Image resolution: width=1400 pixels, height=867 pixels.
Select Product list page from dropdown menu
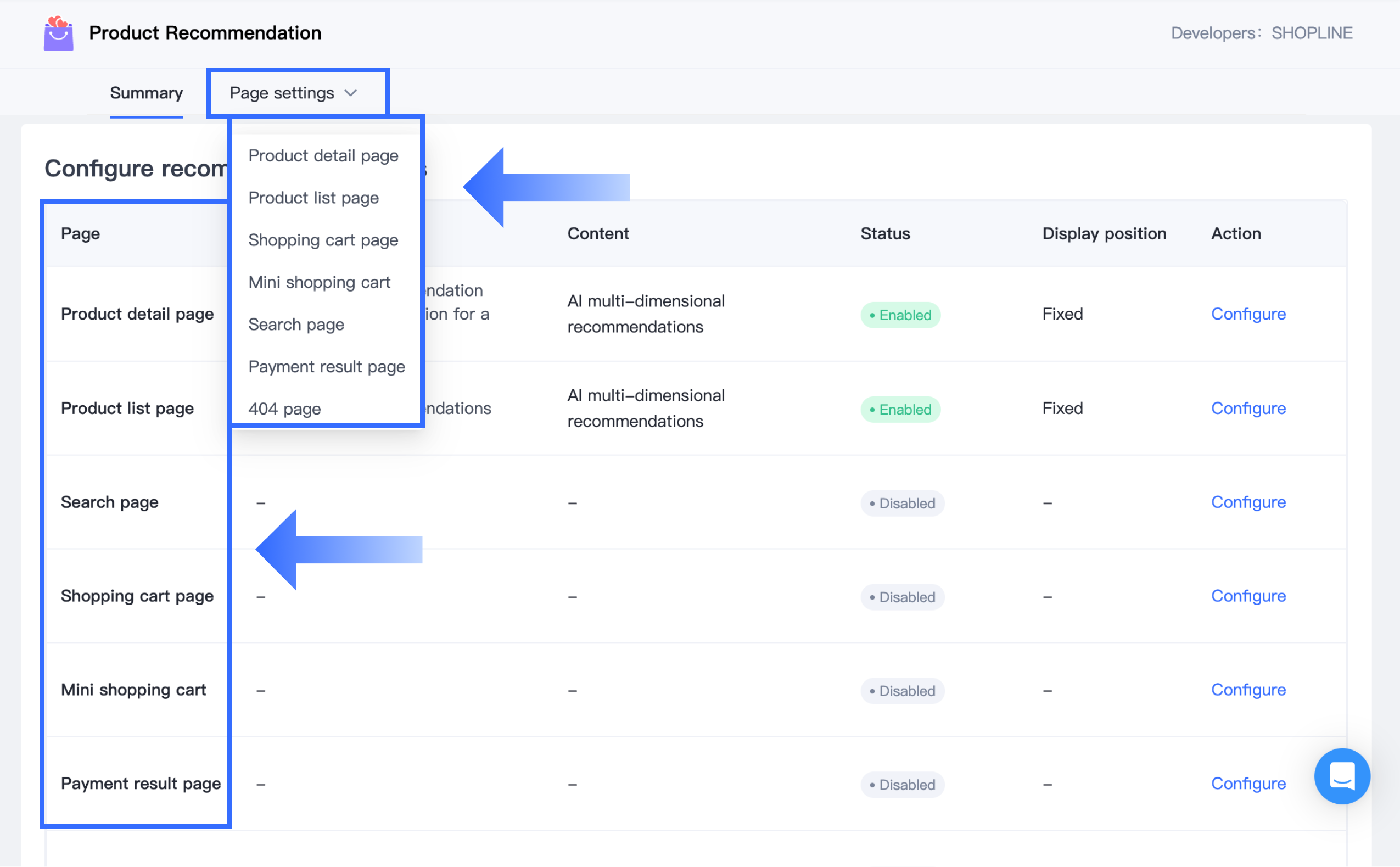coord(313,198)
